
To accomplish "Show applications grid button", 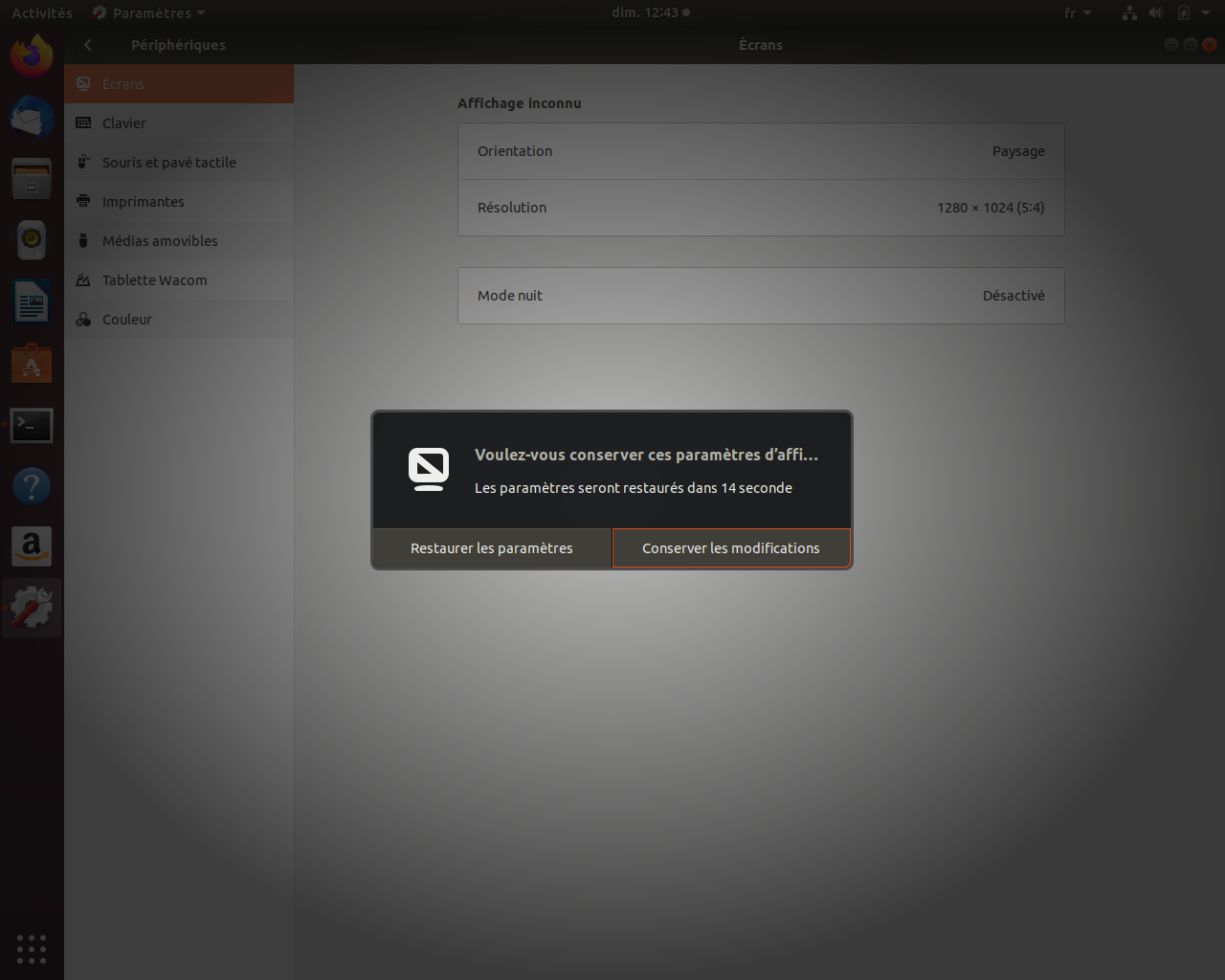I will (x=32, y=948).
